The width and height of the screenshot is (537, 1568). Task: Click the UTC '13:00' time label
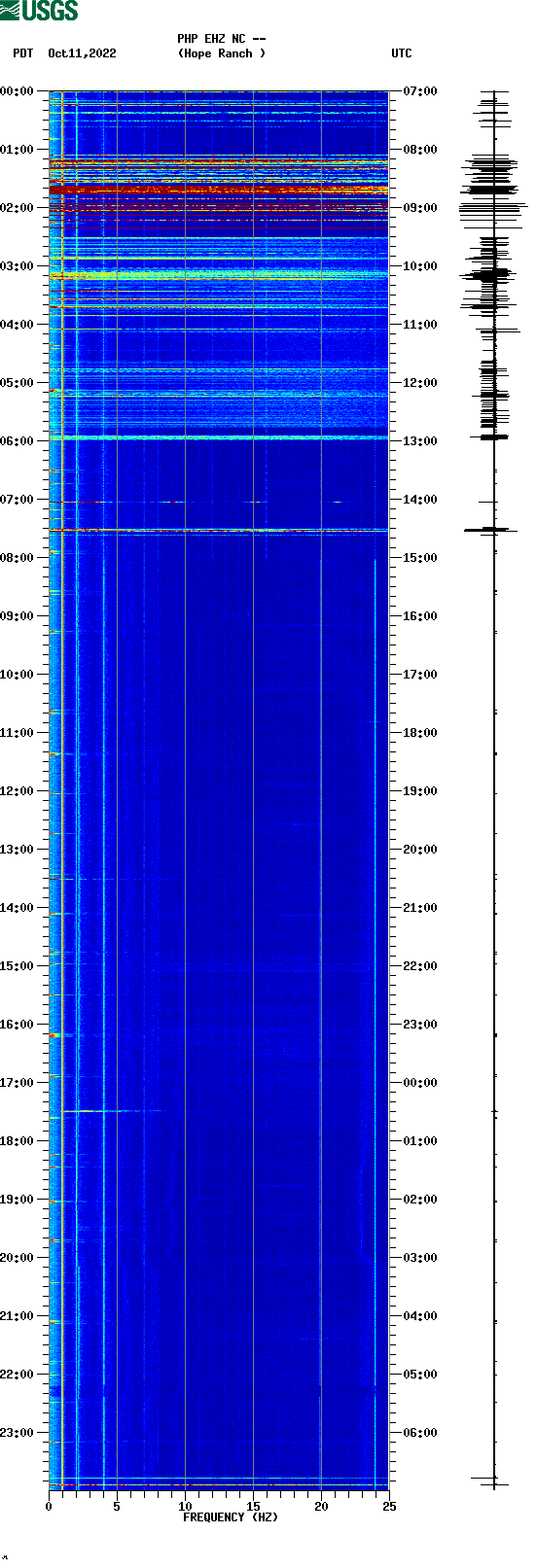420,441
